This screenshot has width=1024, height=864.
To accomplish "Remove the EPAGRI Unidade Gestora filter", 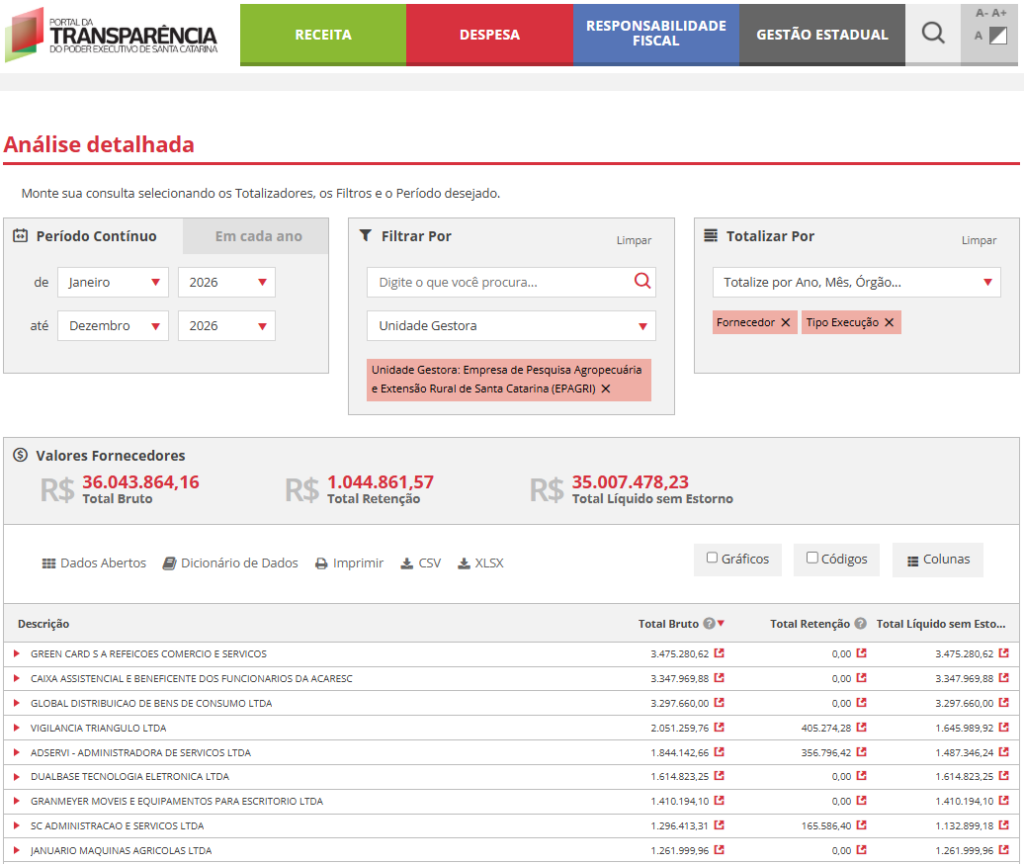I will coord(606,388).
